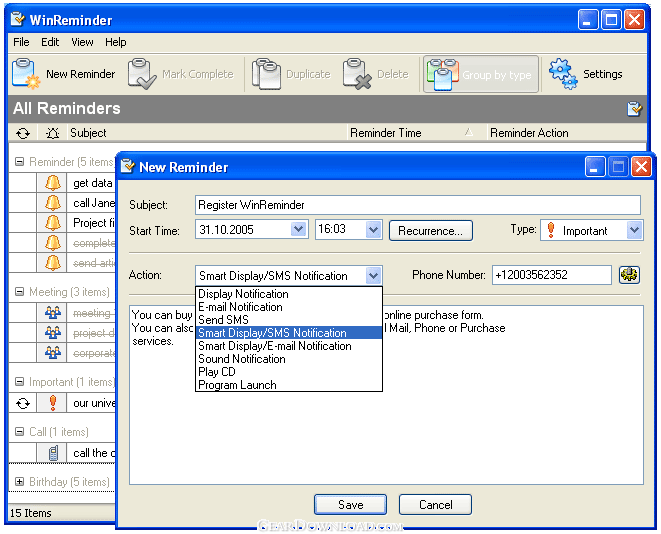The width and height of the screenshot is (661, 534).
Task: Click the people icon on 'corporate' row
Action: click(x=53, y=352)
